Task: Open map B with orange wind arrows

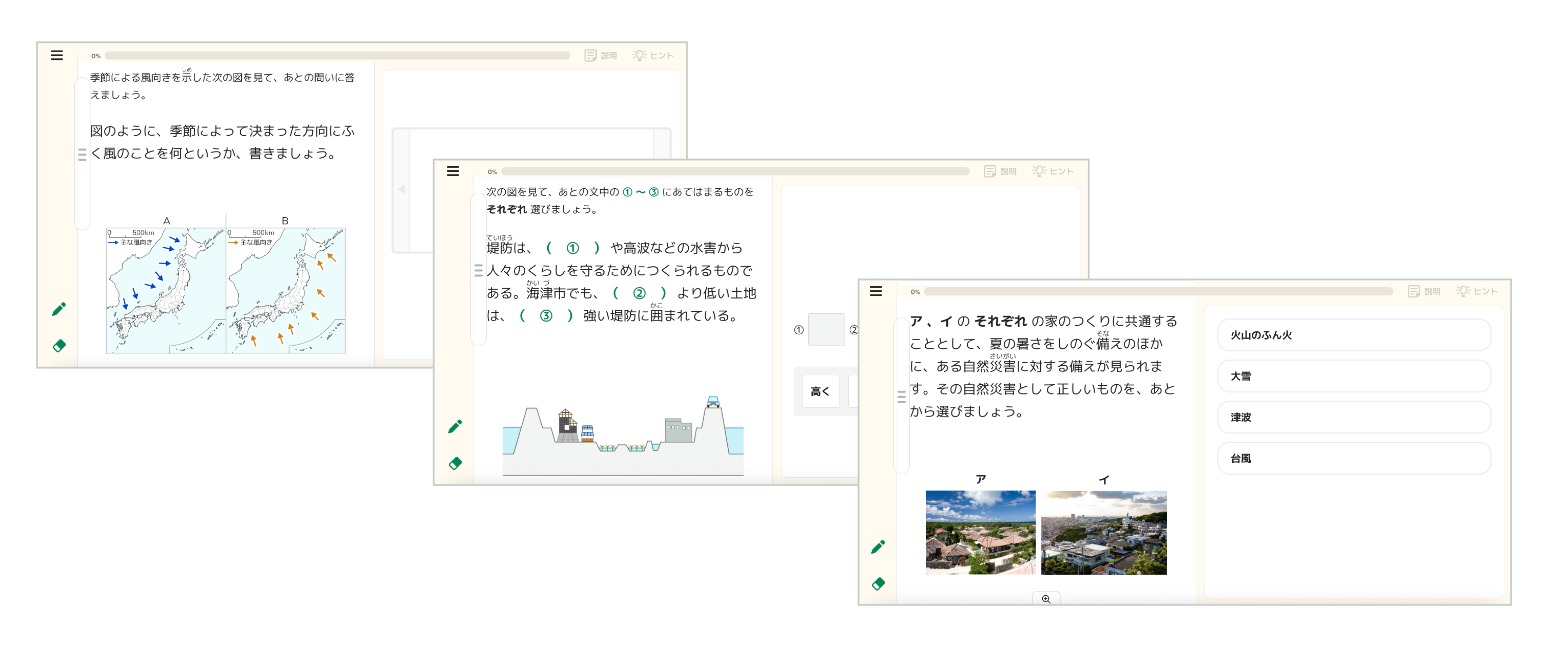Action: [286, 290]
